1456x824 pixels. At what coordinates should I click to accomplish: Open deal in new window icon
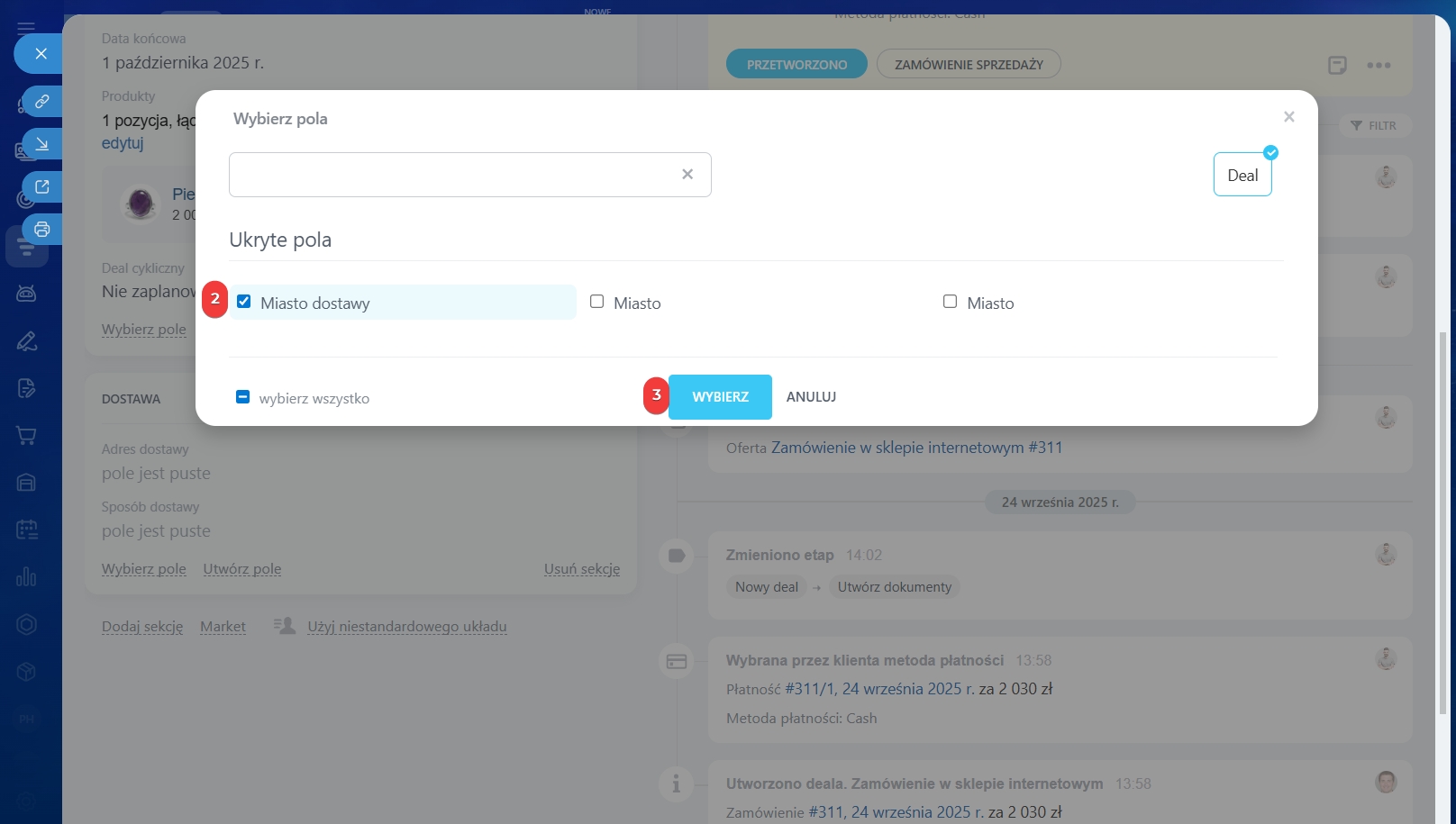tap(41, 187)
